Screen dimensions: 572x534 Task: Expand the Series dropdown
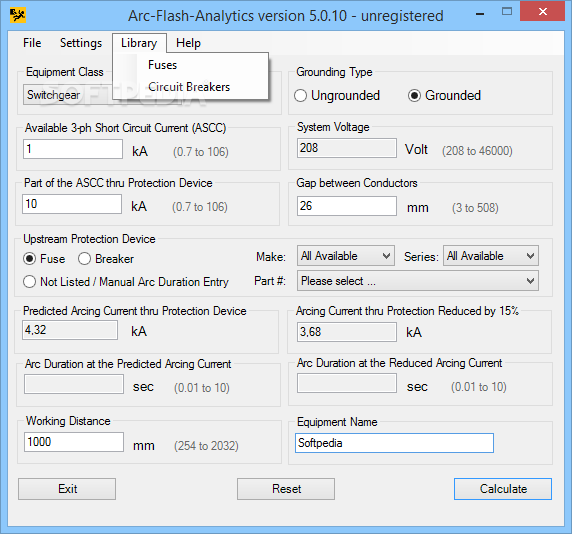pyautogui.click(x=491, y=256)
